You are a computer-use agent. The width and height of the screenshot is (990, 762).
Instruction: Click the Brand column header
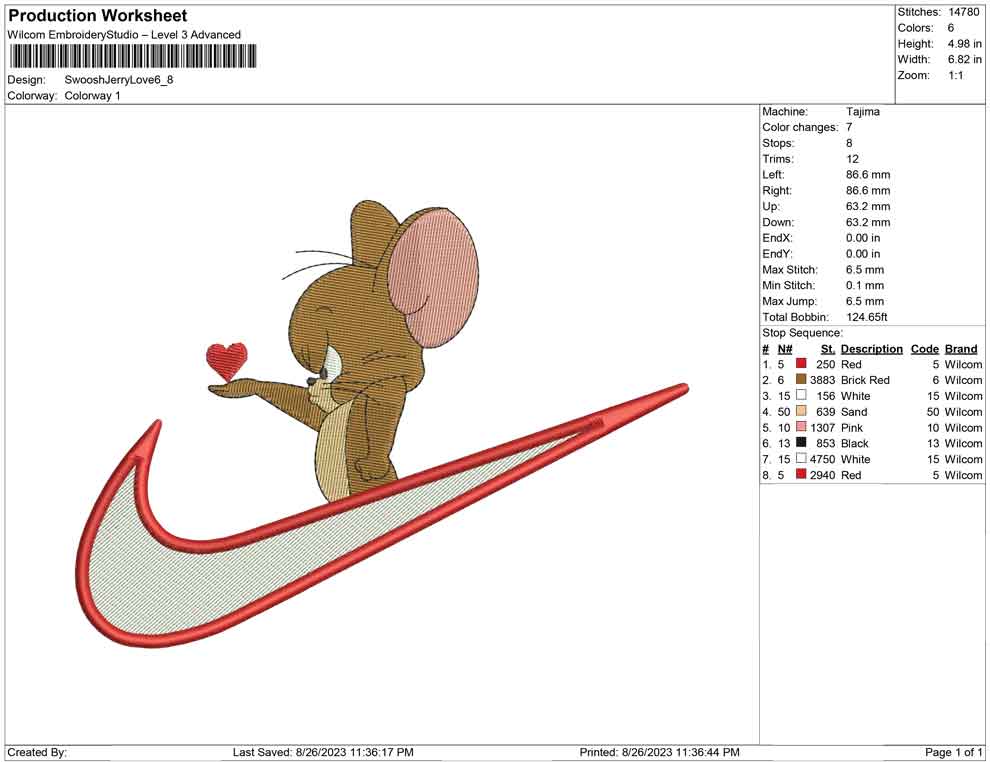(961, 349)
